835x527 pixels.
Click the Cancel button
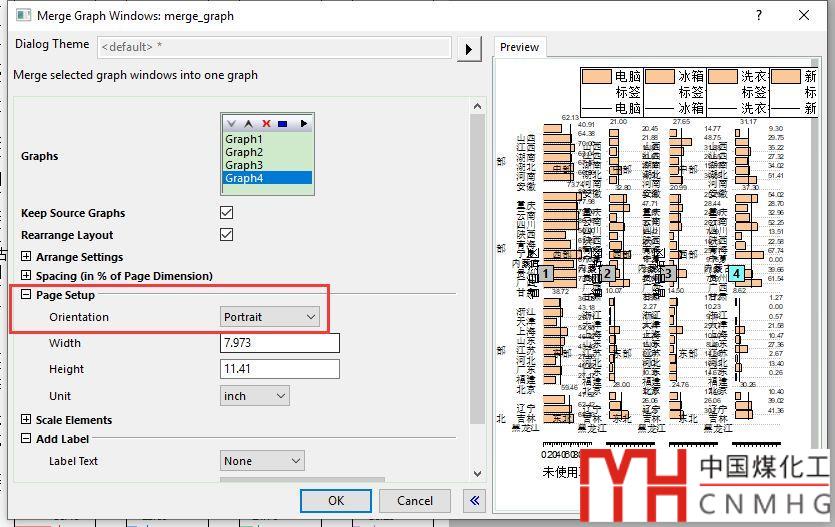click(415, 501)
